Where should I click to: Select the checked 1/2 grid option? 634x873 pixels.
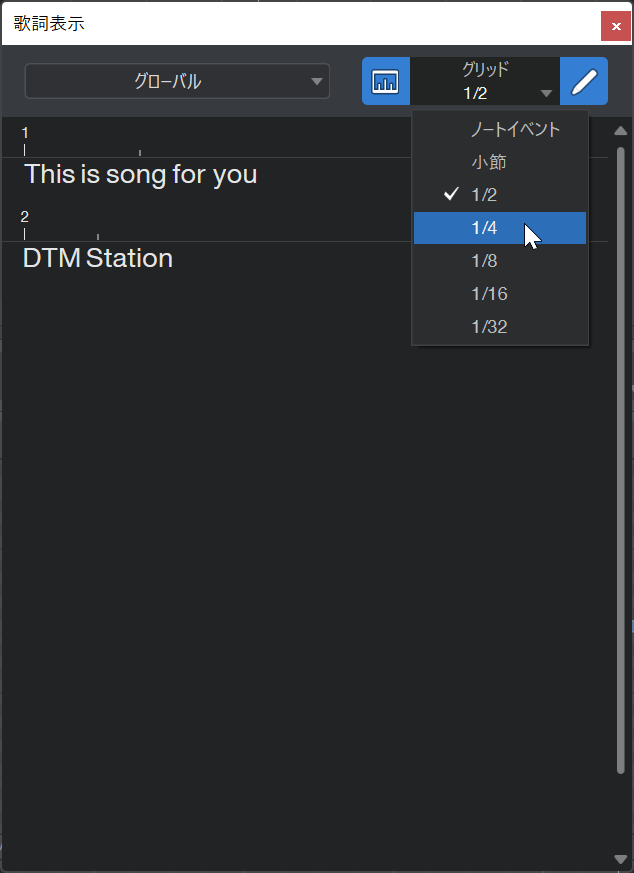pos(500,195)
